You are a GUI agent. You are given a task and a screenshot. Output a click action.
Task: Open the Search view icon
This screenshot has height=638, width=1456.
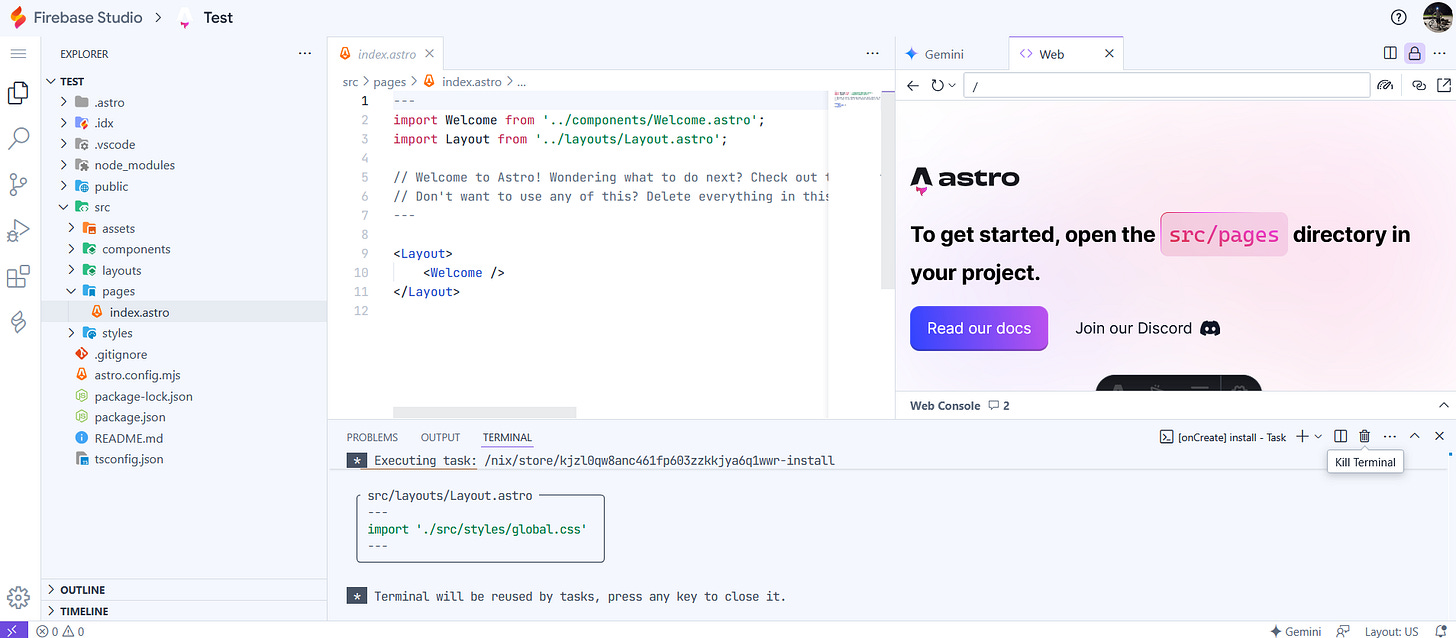[18, 139]
